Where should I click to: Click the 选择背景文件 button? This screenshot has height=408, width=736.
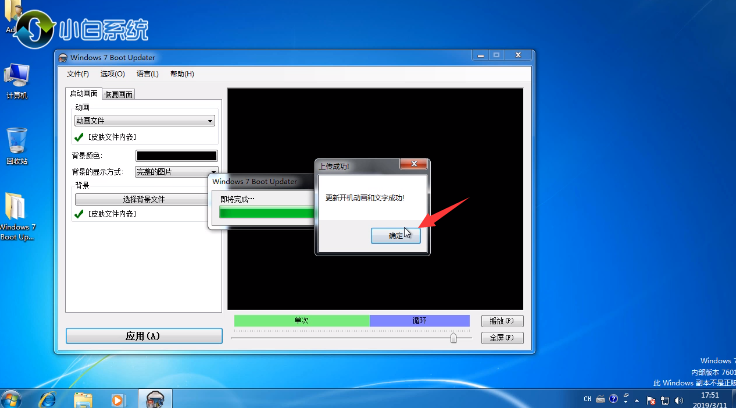pyautogui.click(x=143, y=200)
